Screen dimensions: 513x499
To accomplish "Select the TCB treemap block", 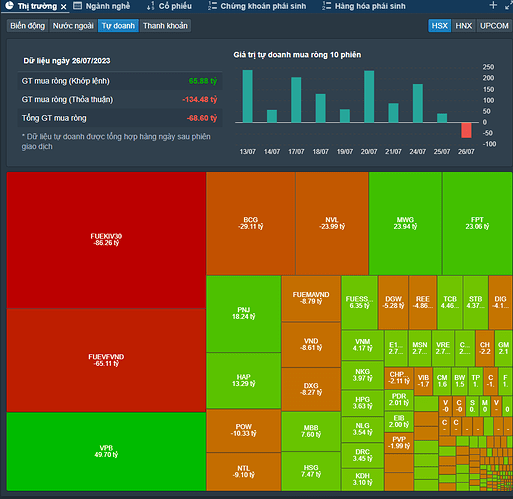I will point(450,302).
